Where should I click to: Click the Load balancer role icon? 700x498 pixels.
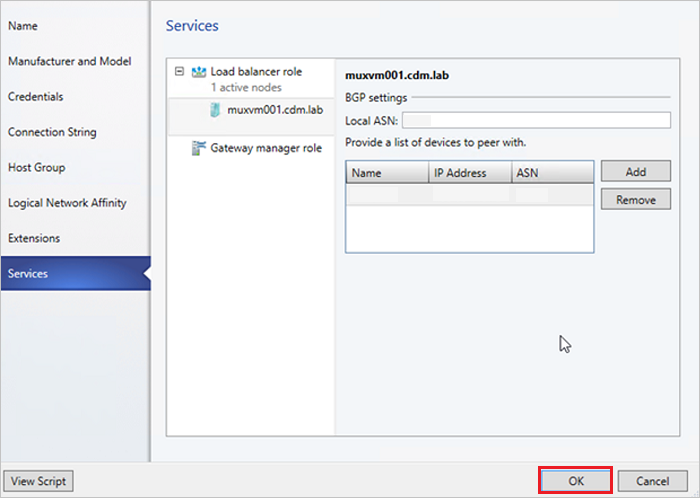199,71
